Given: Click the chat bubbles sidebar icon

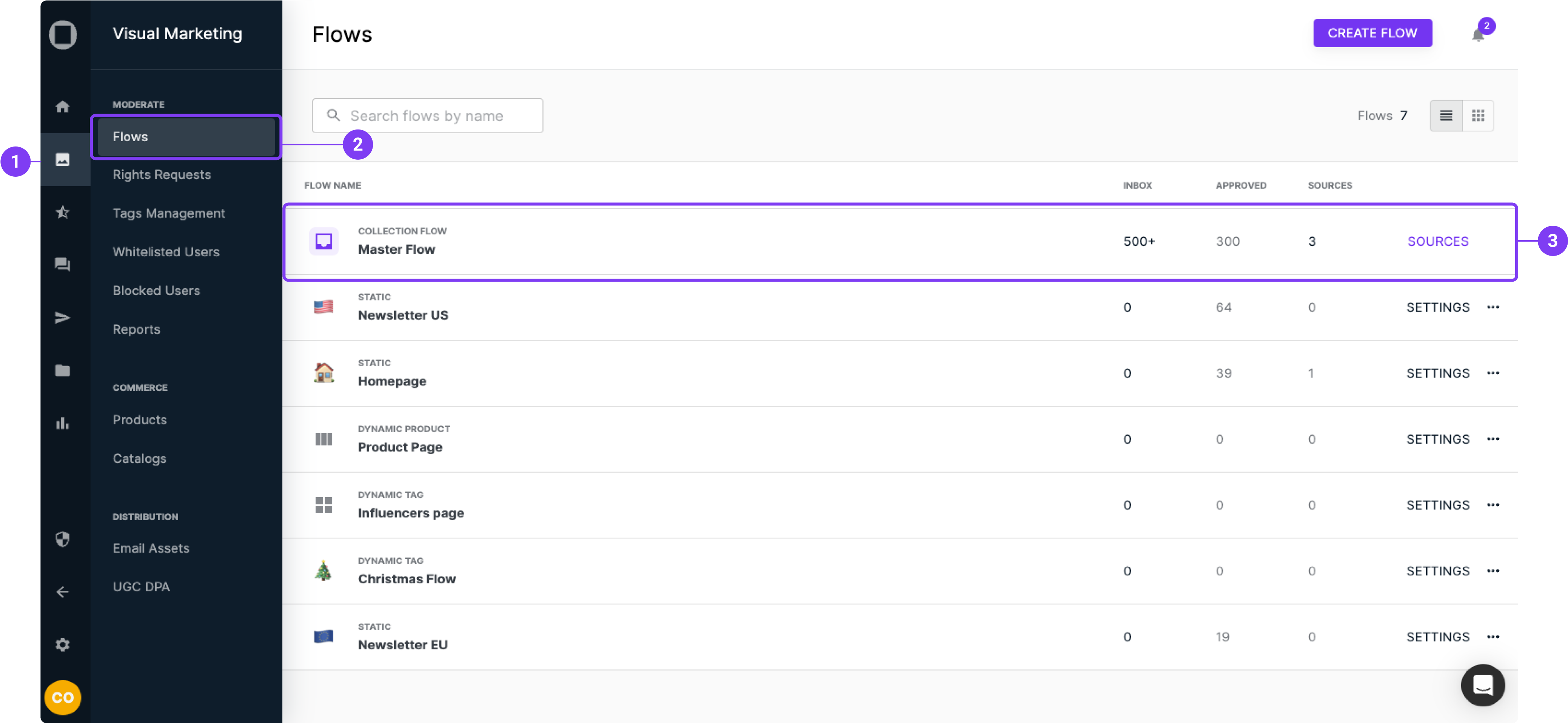Looking at the screenshot, I should (x=62, y=264).
